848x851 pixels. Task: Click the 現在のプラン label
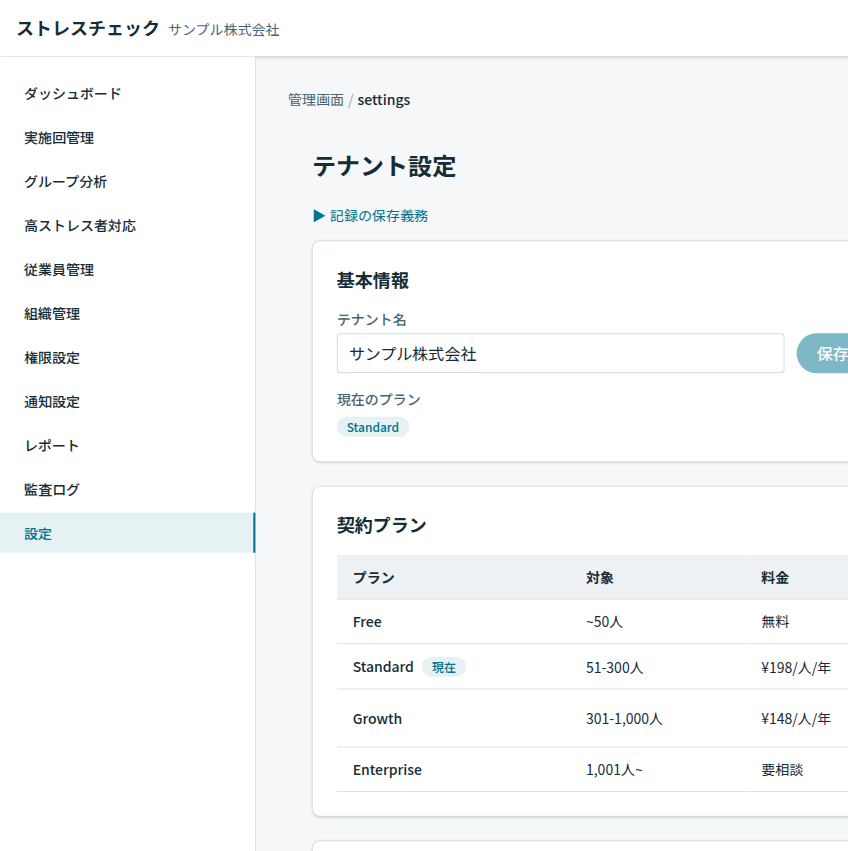point(379,400)
